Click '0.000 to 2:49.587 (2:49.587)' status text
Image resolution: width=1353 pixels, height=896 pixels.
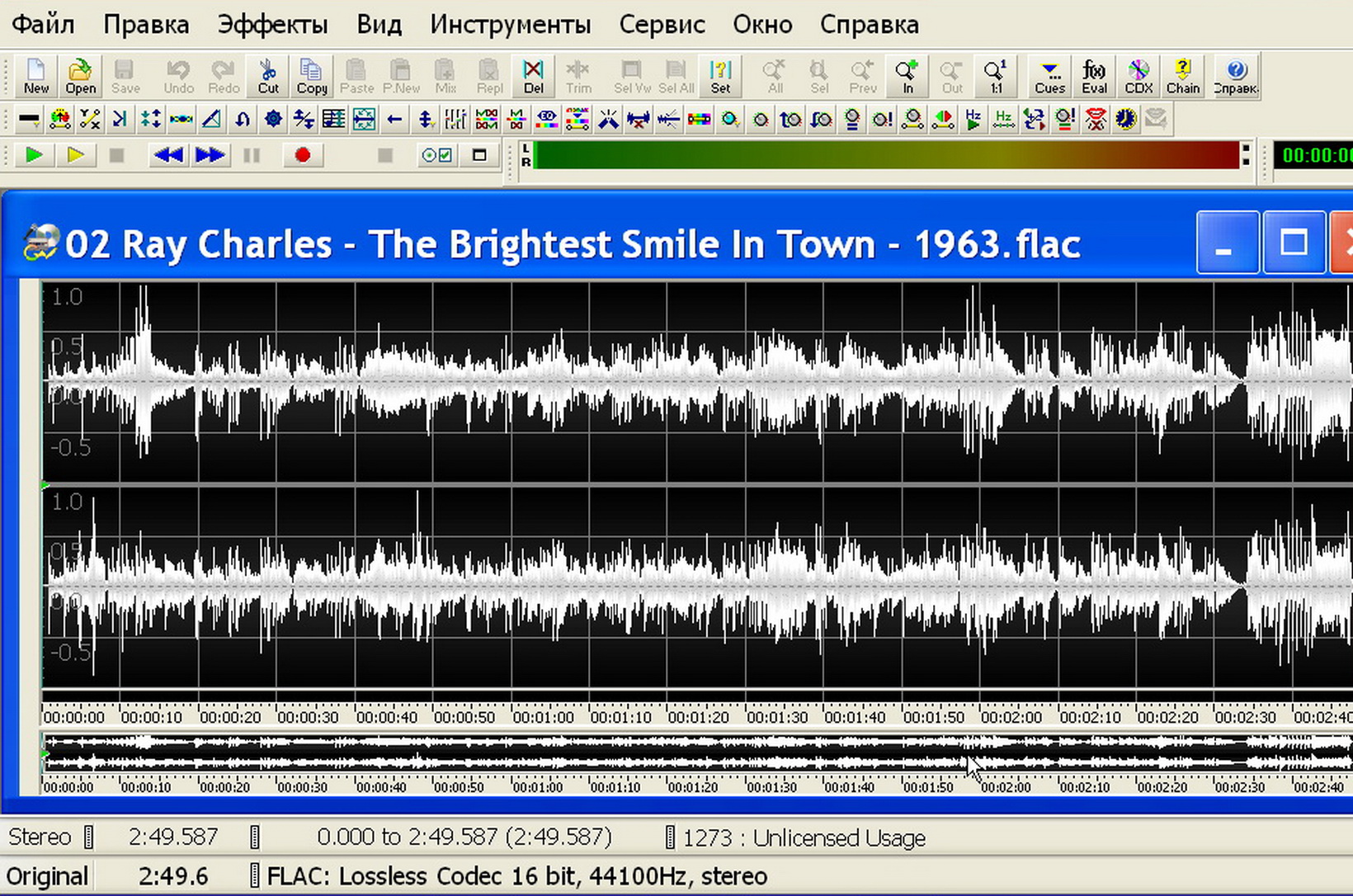click(x=464, y=837)
